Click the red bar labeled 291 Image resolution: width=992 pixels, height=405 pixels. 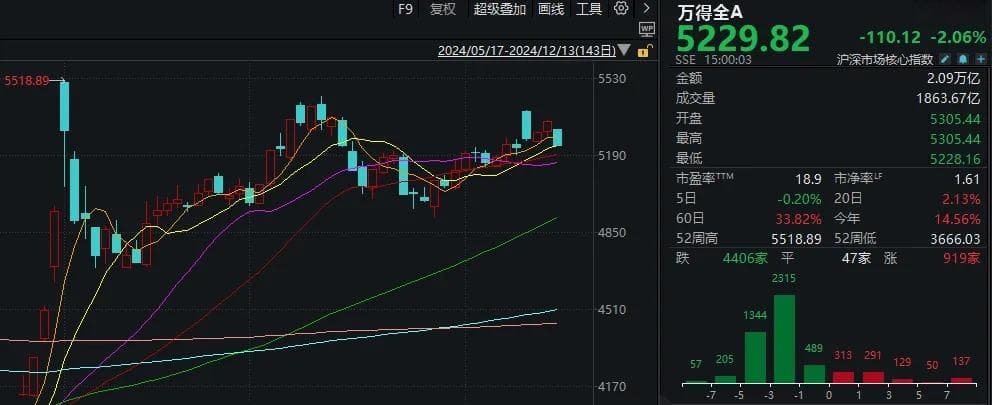[x=873, y=378]
